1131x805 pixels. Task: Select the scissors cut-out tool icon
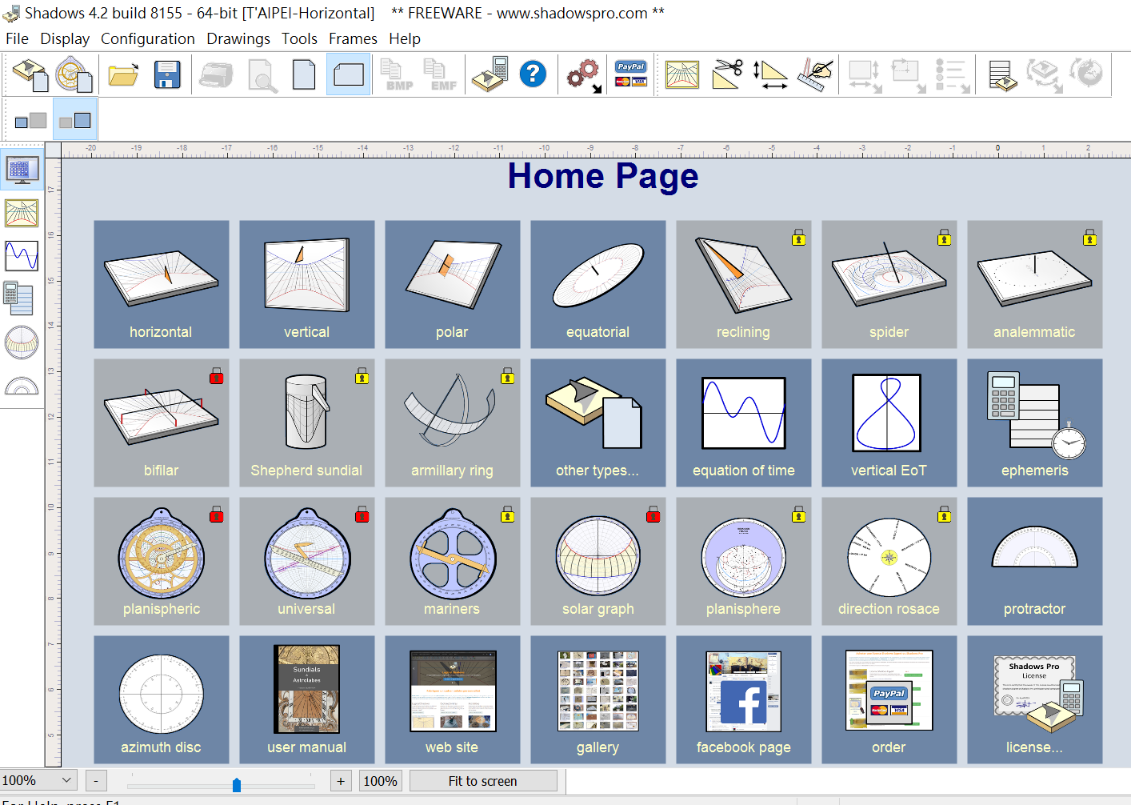(x=728, y=75)
